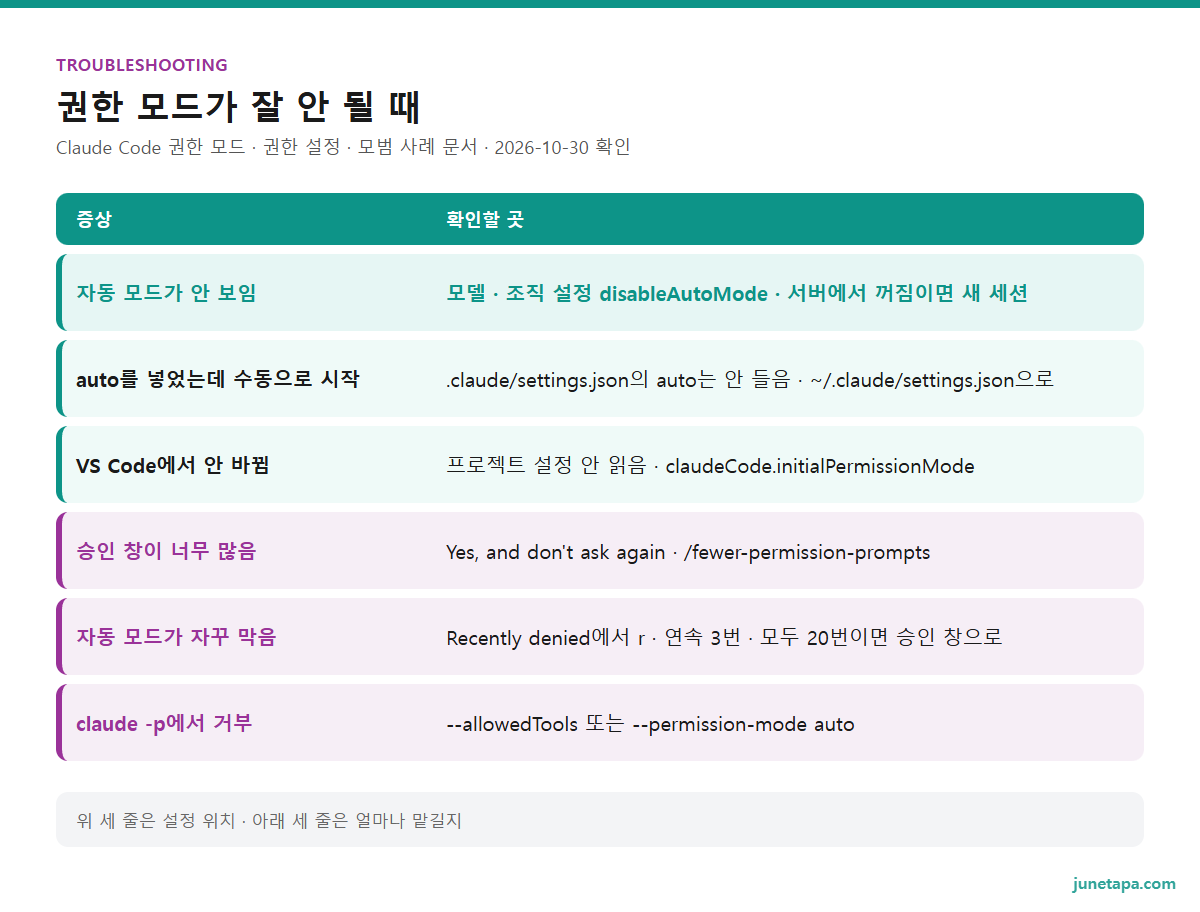
Task: Click the text mentioning /fewer-permission-prompts
Action: [688, 552]
